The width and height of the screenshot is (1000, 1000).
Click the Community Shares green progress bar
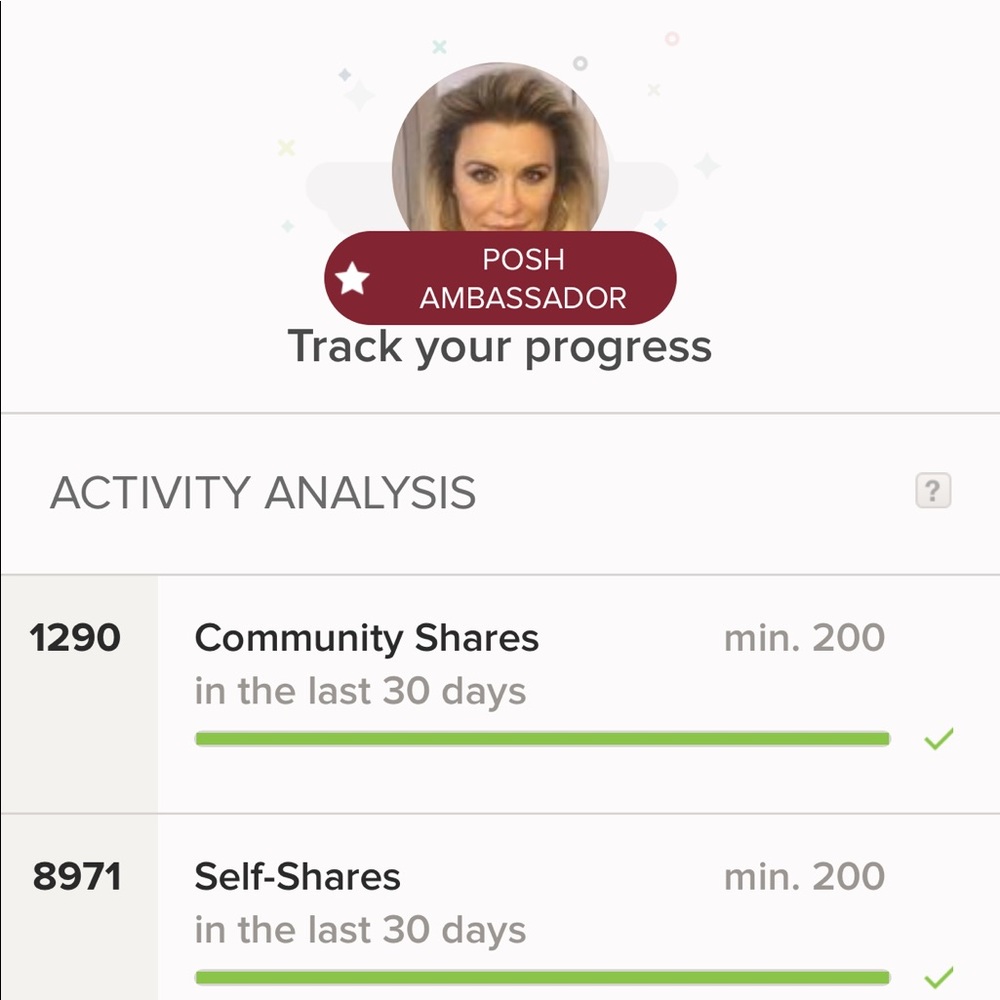(542, 739)
